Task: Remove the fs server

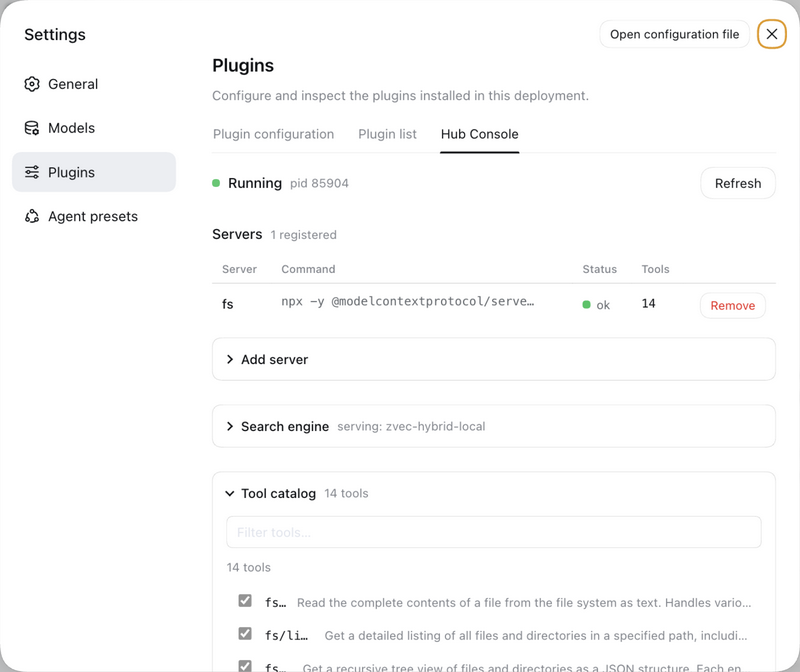Action: click(x=733, y=306)
